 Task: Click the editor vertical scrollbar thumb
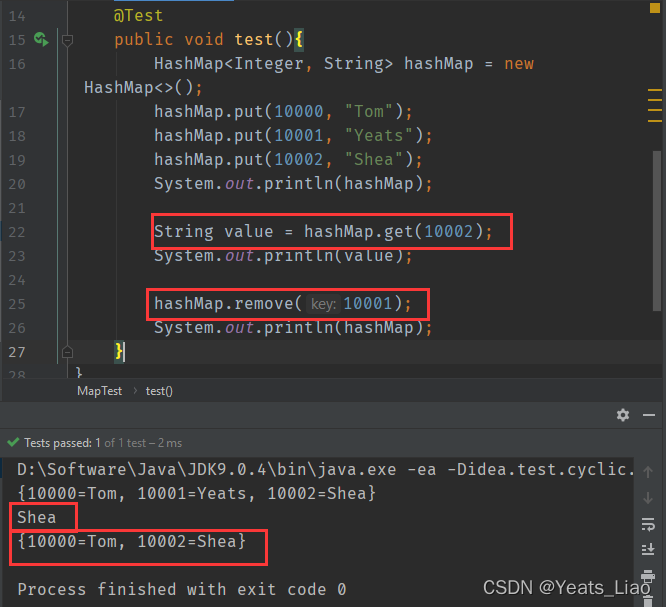[x=657, y=231]
